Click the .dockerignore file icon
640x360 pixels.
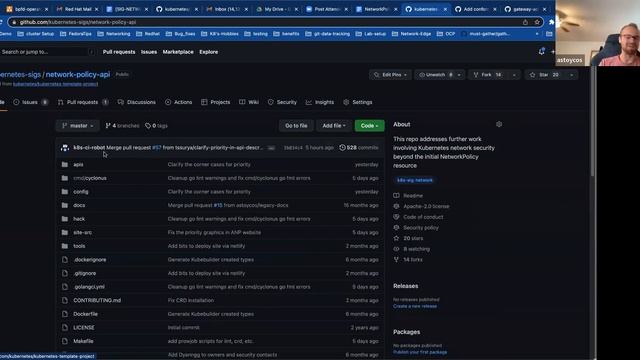point(64,260)
